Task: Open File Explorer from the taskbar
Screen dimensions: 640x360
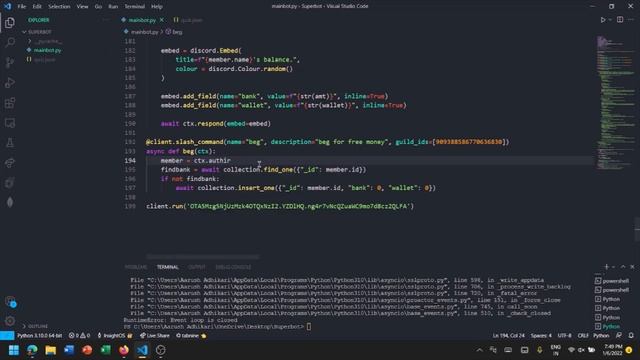Action: 50,350
